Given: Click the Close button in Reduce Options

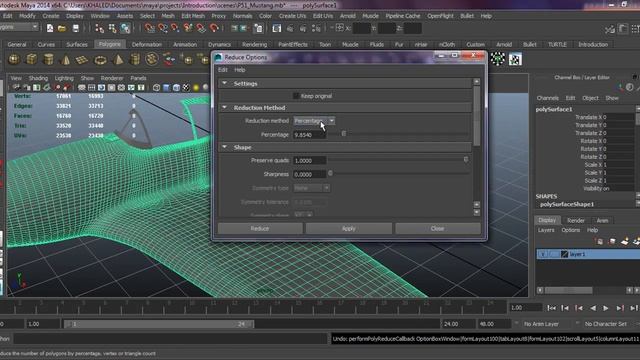Looking at the screenshot, I should 438,229.
